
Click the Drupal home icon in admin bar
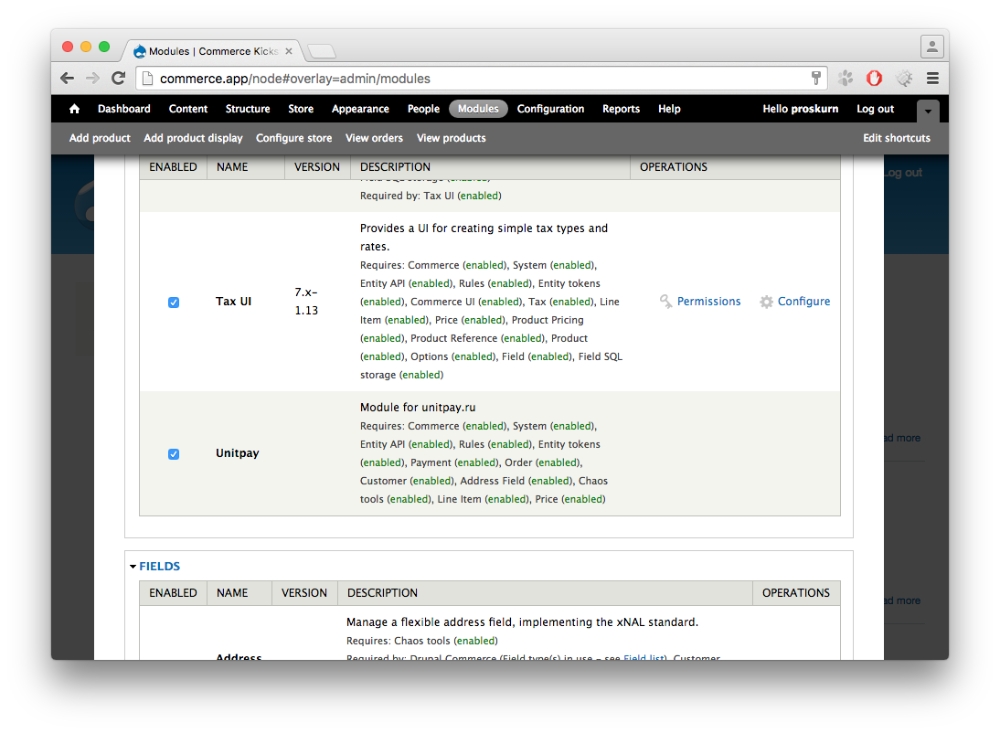[x=74, y=109]
